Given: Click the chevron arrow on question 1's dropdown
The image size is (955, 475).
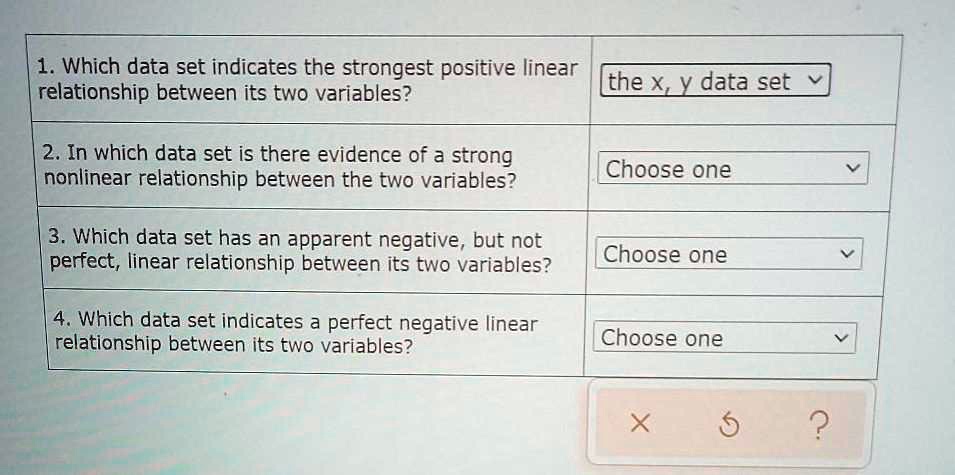Looking at the screenshot, I should (815, 82).
